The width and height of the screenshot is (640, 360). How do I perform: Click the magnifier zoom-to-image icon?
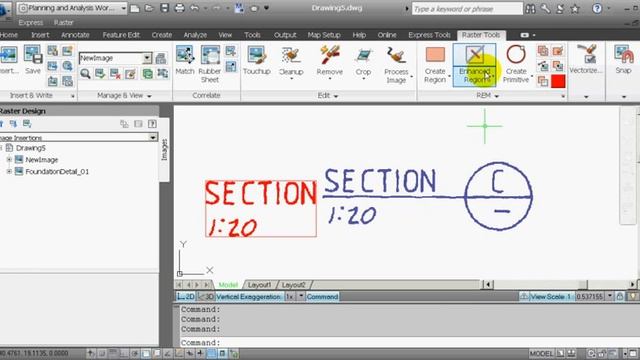85,74
